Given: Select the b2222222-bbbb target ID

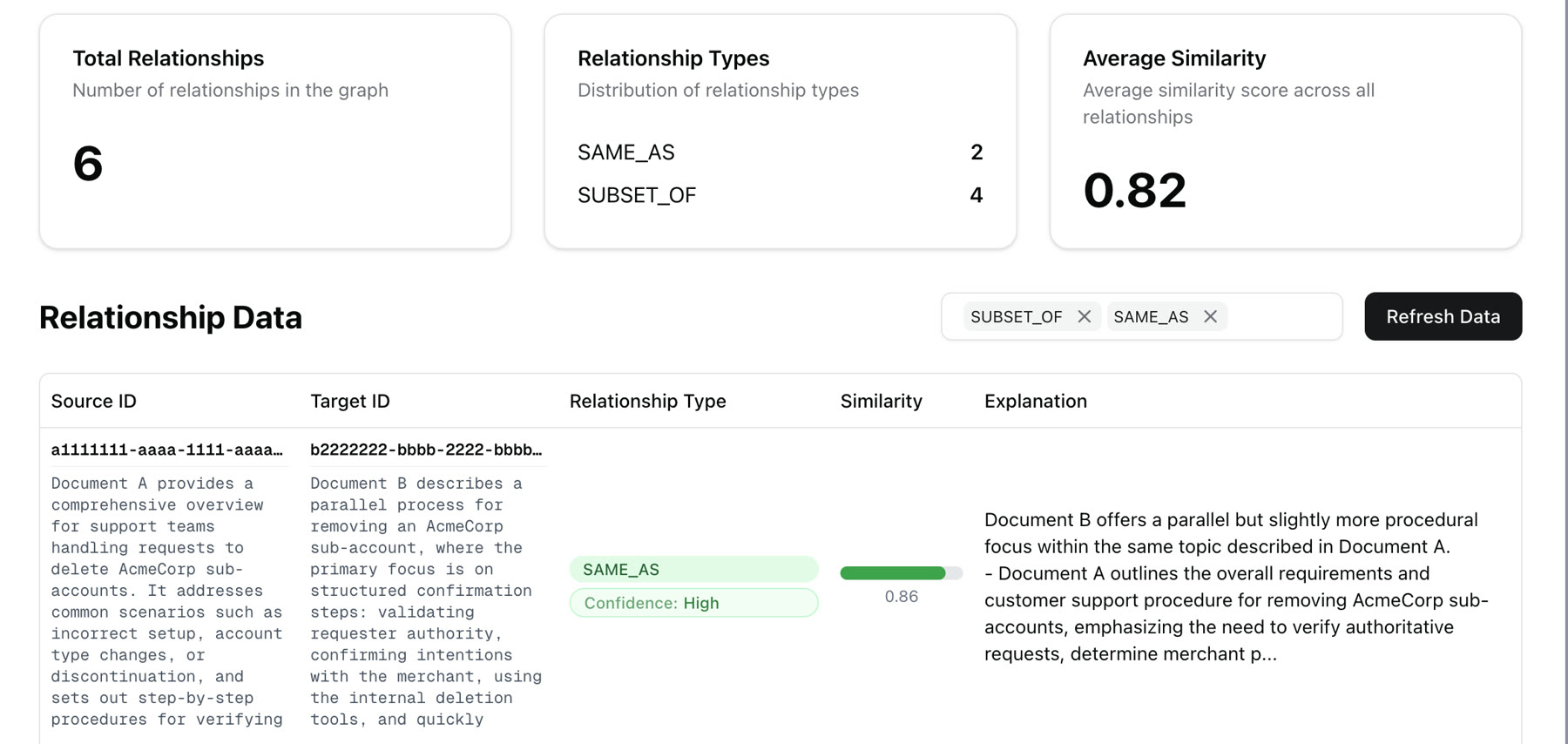Looking at the screenshot, I should point(426,450).
